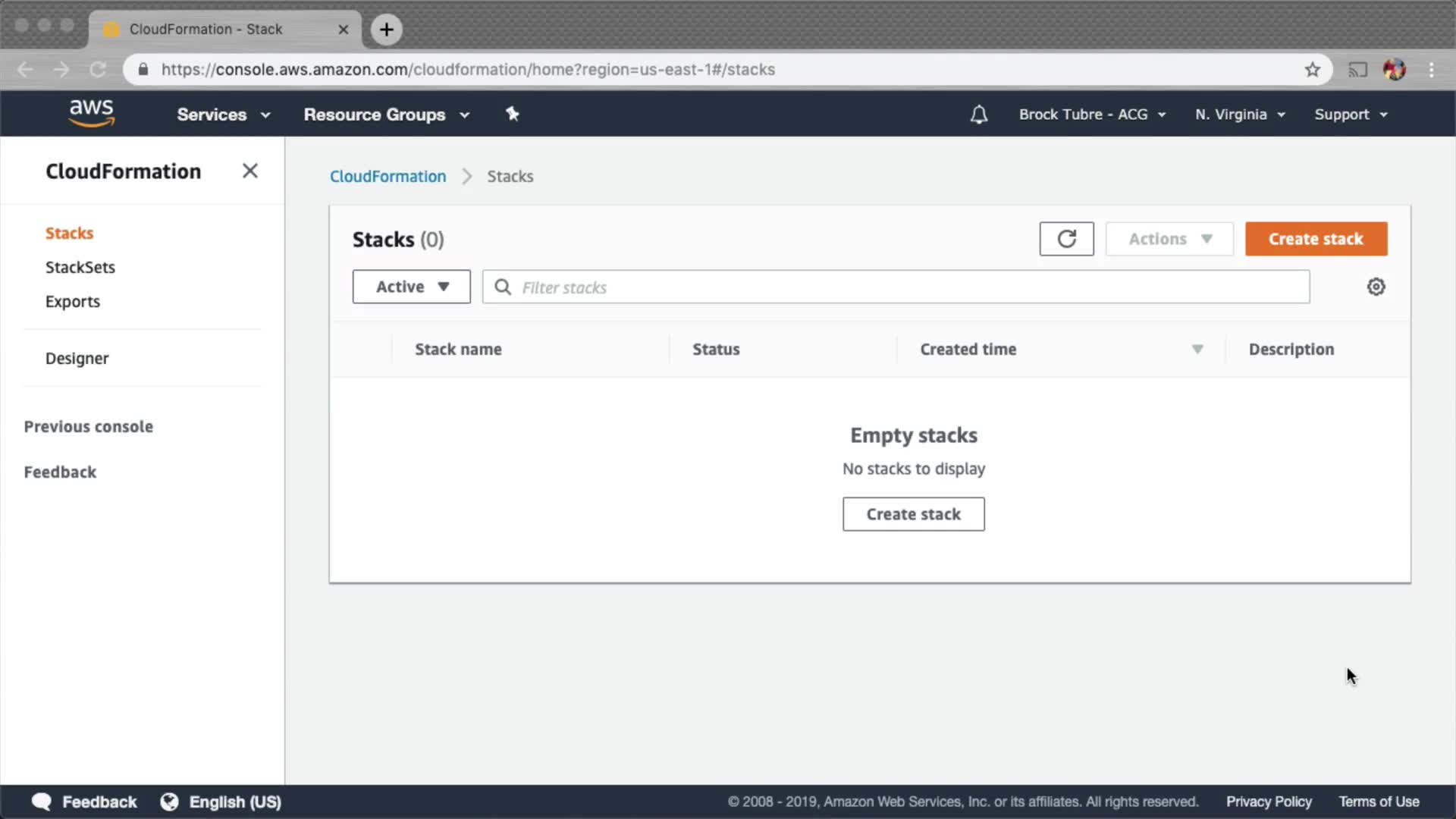This screenshot has height=819, width=1456.
Task: Open the notifications bell icon
Action: [x=978, y=115]
